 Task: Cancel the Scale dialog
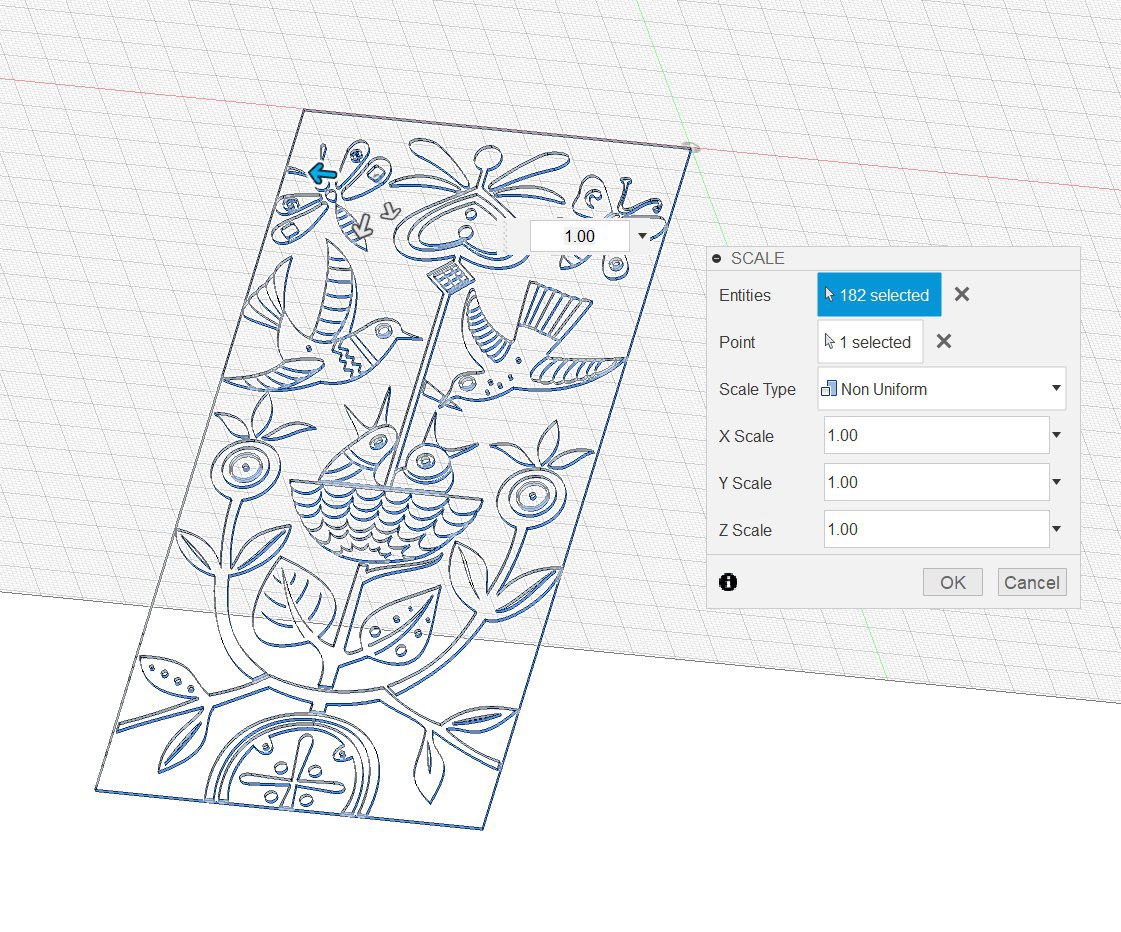point(1032,582)
